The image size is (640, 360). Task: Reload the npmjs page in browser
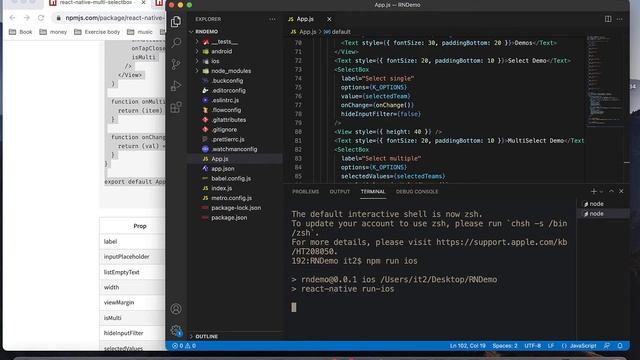click(x=41, y=18)
